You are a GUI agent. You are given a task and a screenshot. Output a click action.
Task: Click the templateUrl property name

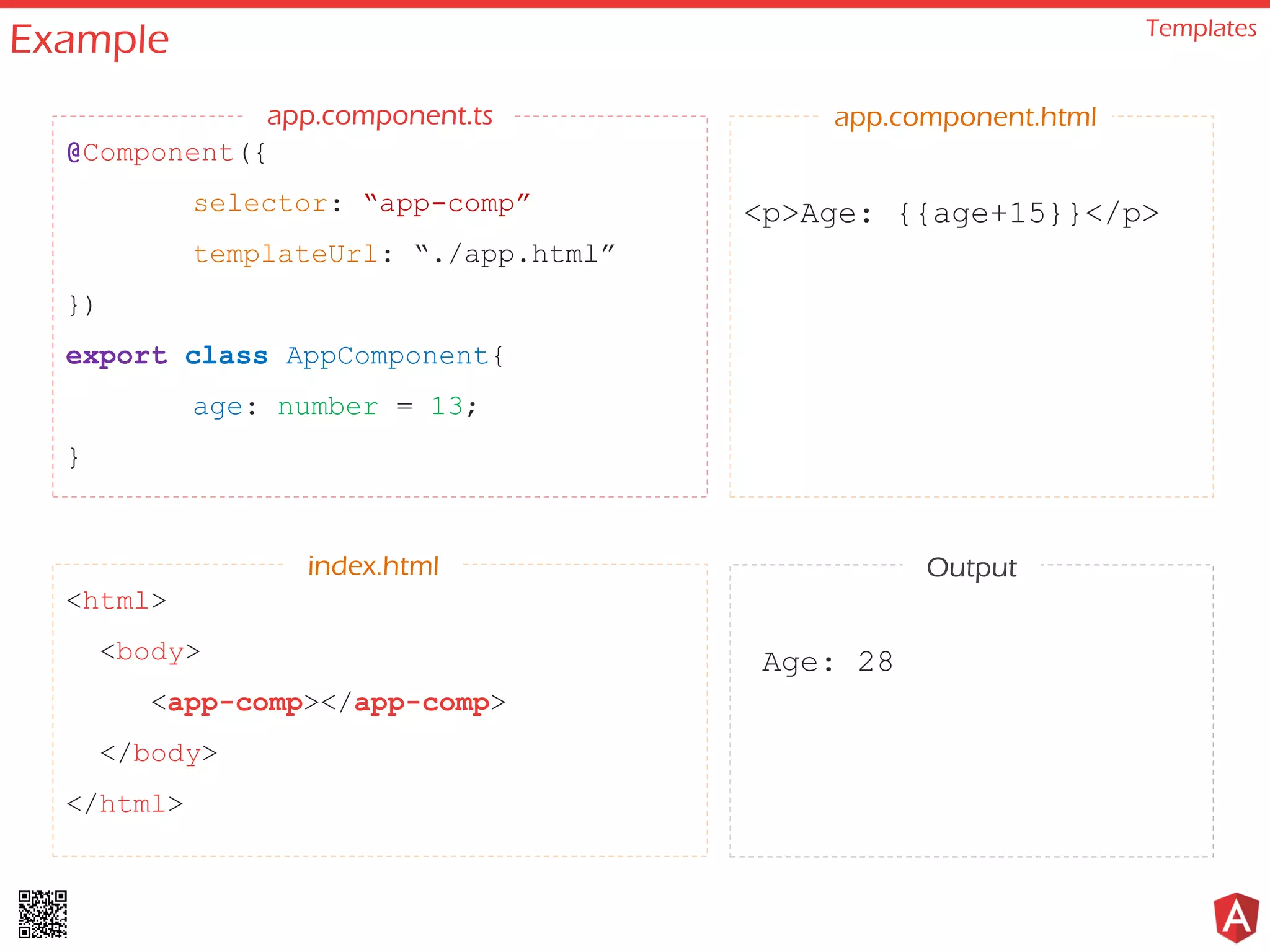[x=285, y=254]
